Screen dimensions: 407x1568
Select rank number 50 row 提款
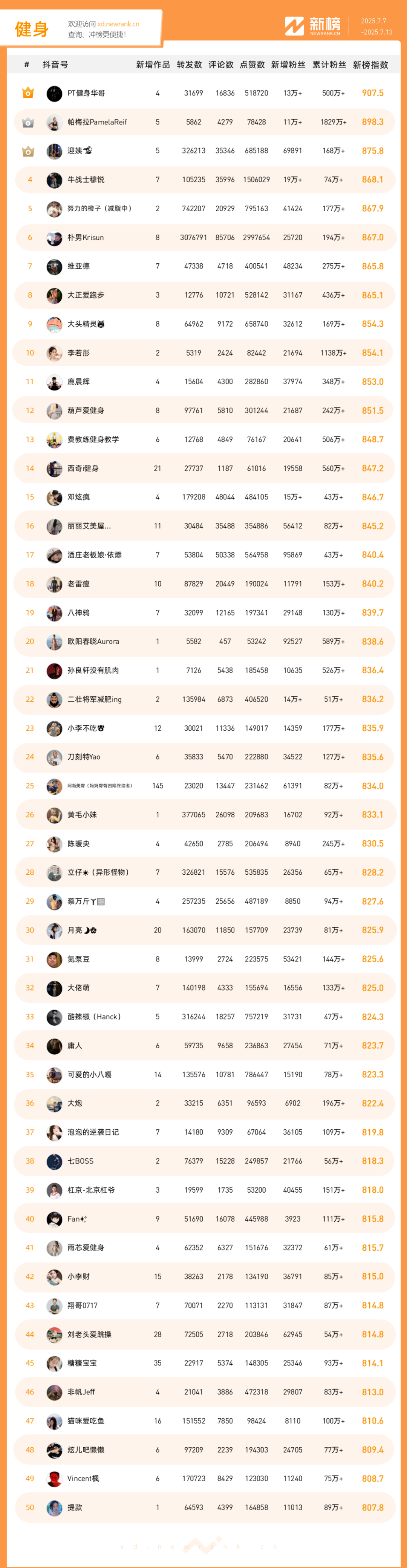[x=204, y=1508]
